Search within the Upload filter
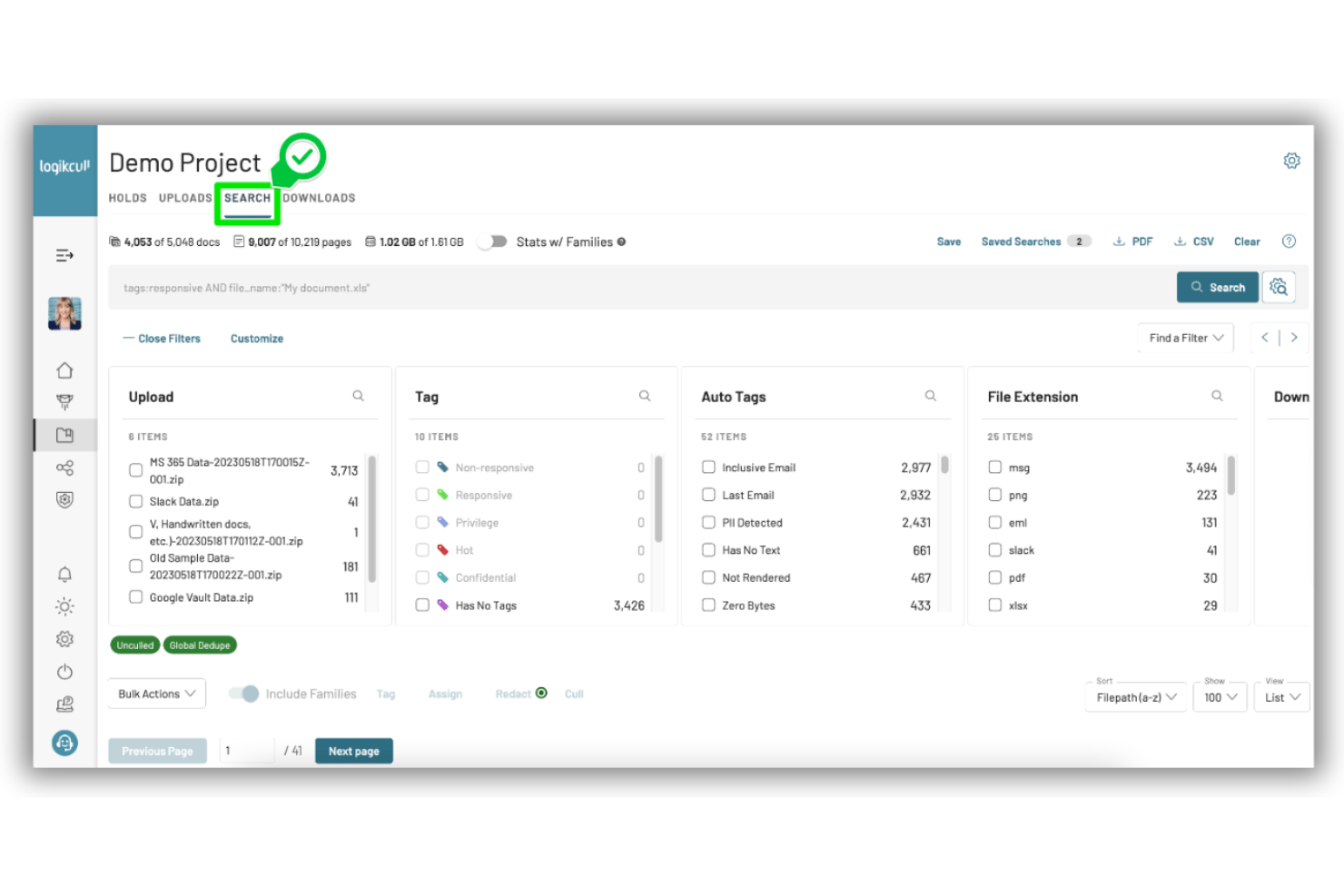Screen dimensions: 1344x896 tap(359, 396)
